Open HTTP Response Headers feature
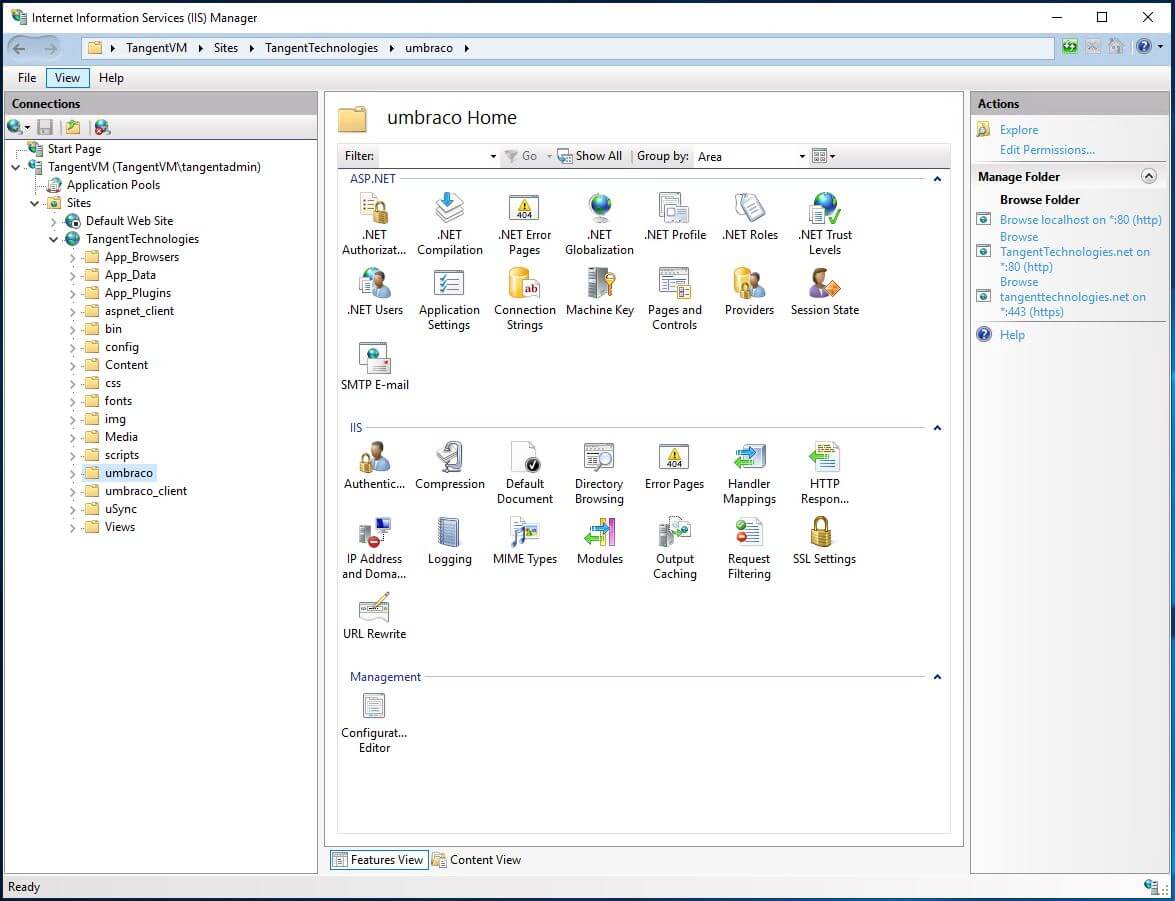 (x=824, y=473)
